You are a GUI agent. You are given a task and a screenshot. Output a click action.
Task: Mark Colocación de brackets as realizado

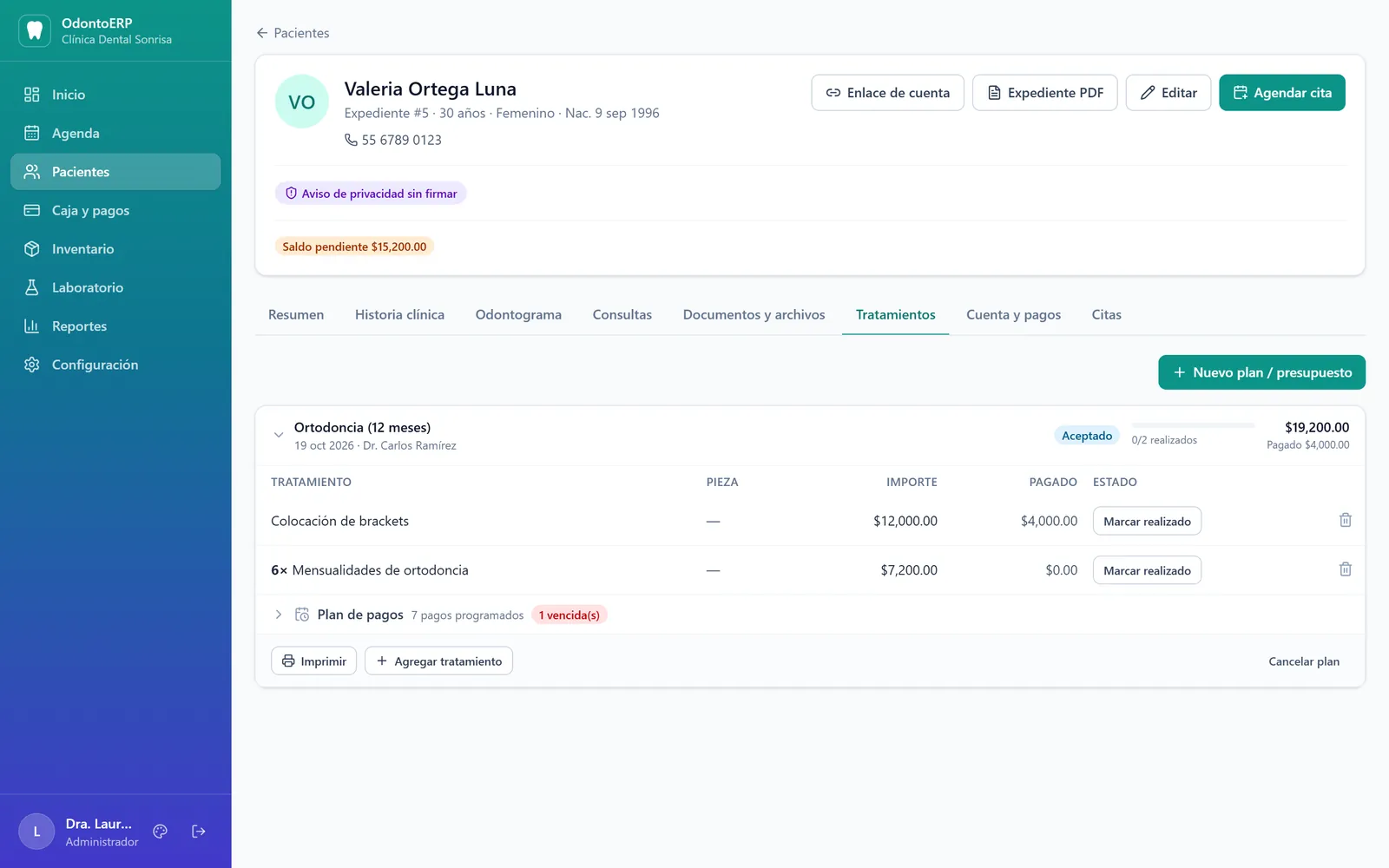[x=1147, y=521]
